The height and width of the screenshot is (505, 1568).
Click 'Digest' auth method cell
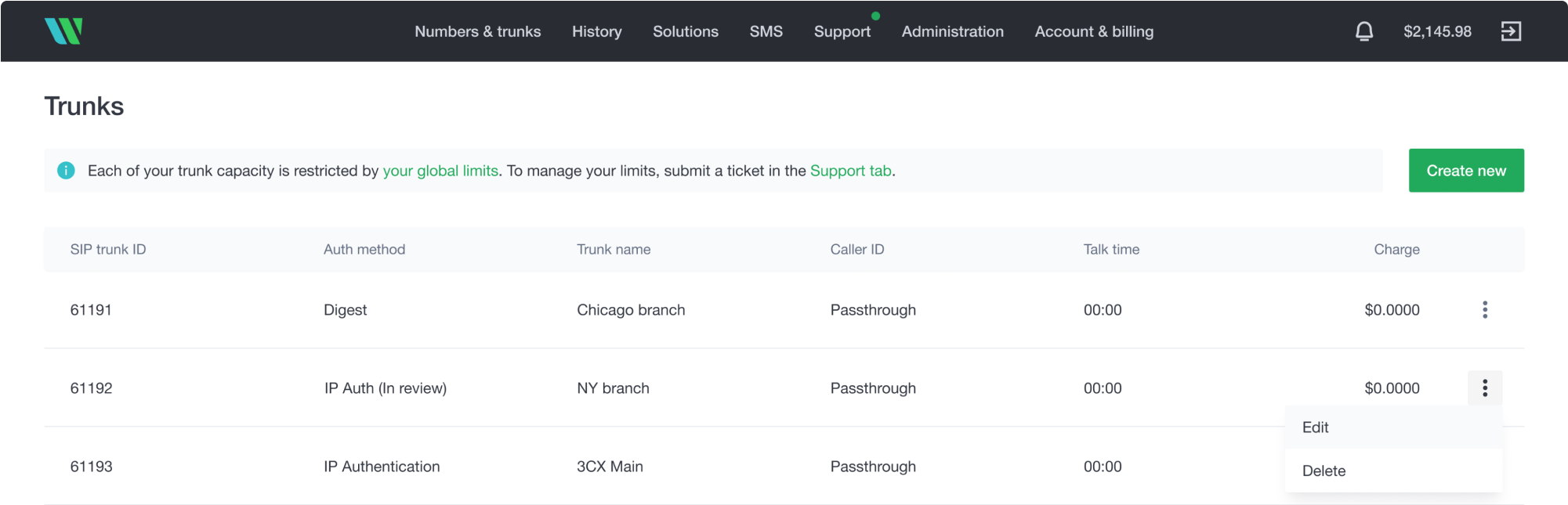pyautogui.click(x=345, y=310)
